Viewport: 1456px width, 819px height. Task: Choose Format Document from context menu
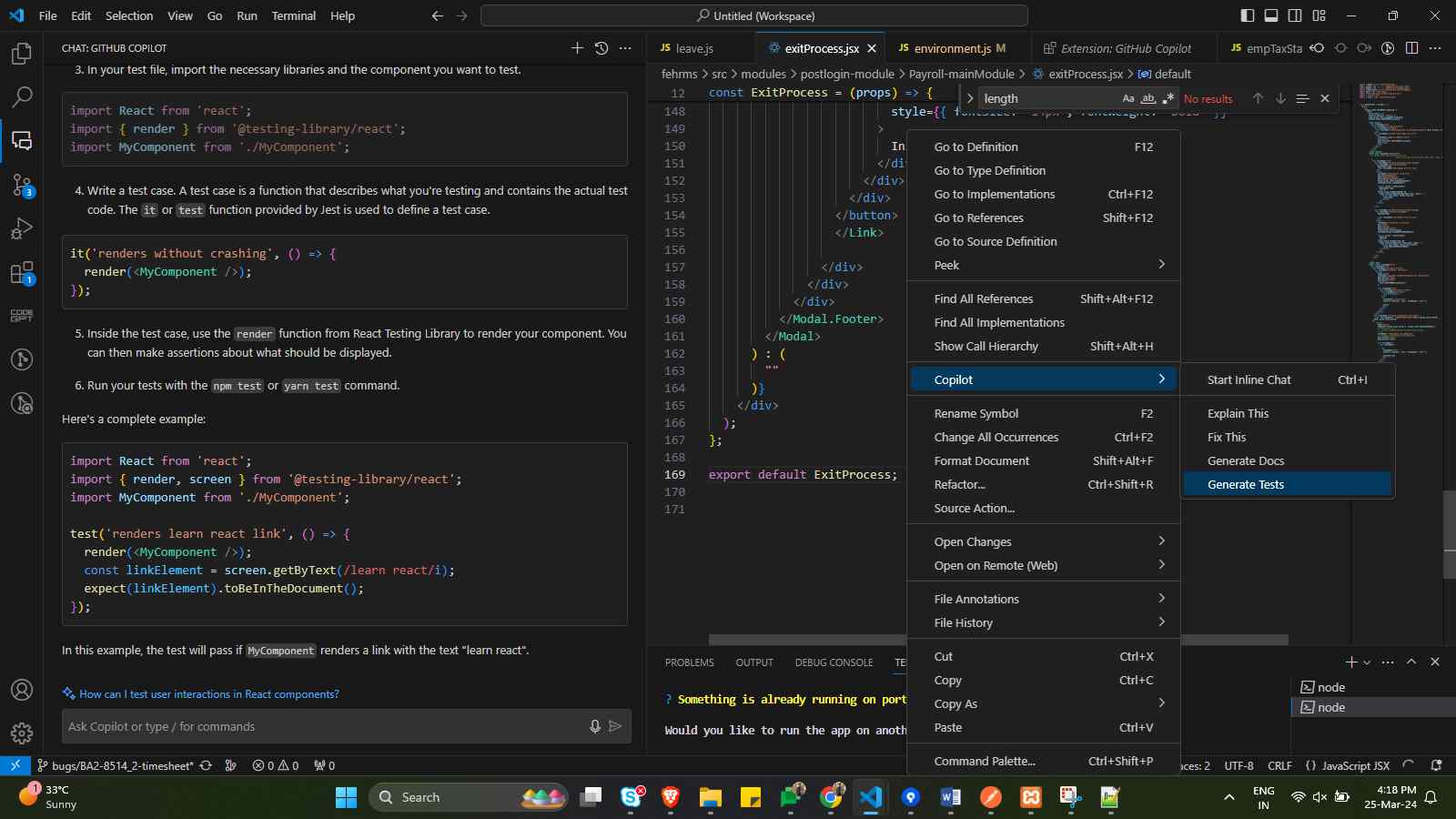pyautogui.click(x=1044, y=460)
